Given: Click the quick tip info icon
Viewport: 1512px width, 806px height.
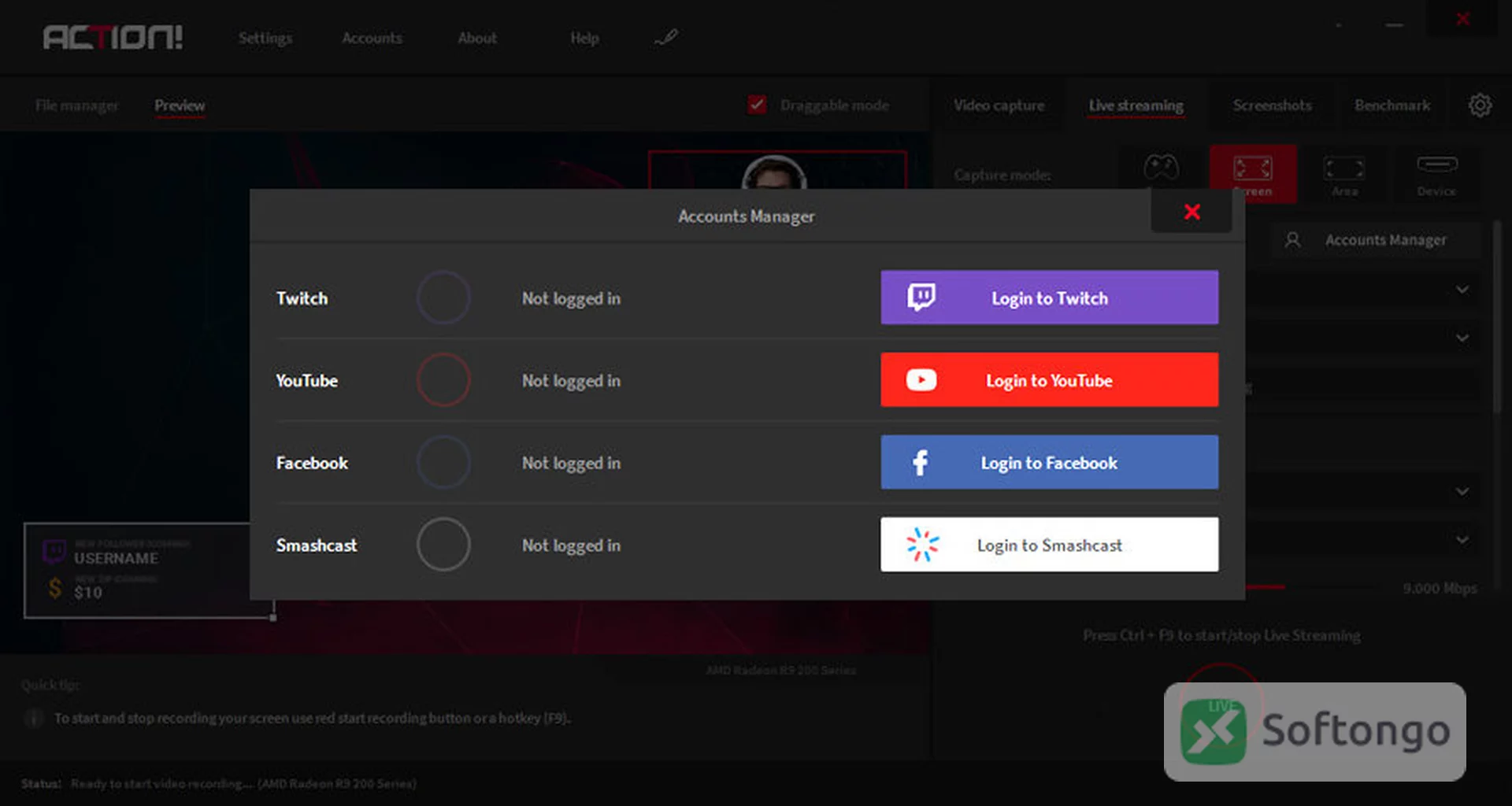Looking at the screenshot, I should (33, 718).
